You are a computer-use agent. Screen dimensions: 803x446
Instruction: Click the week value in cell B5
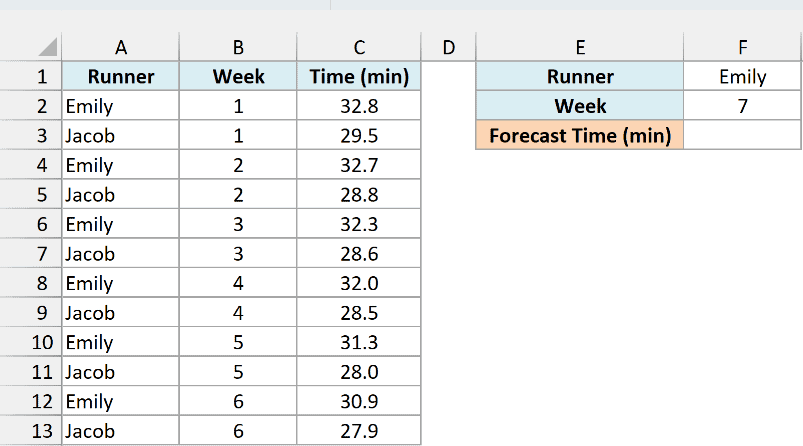(238, 195)
